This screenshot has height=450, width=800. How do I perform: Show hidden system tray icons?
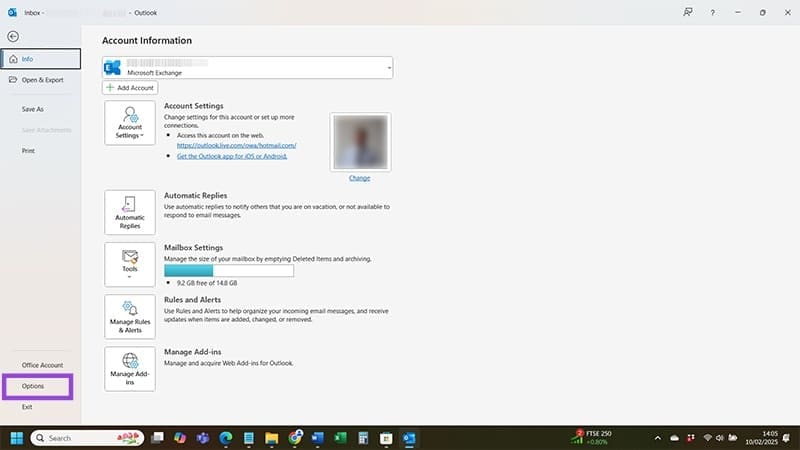click(658, 438)
